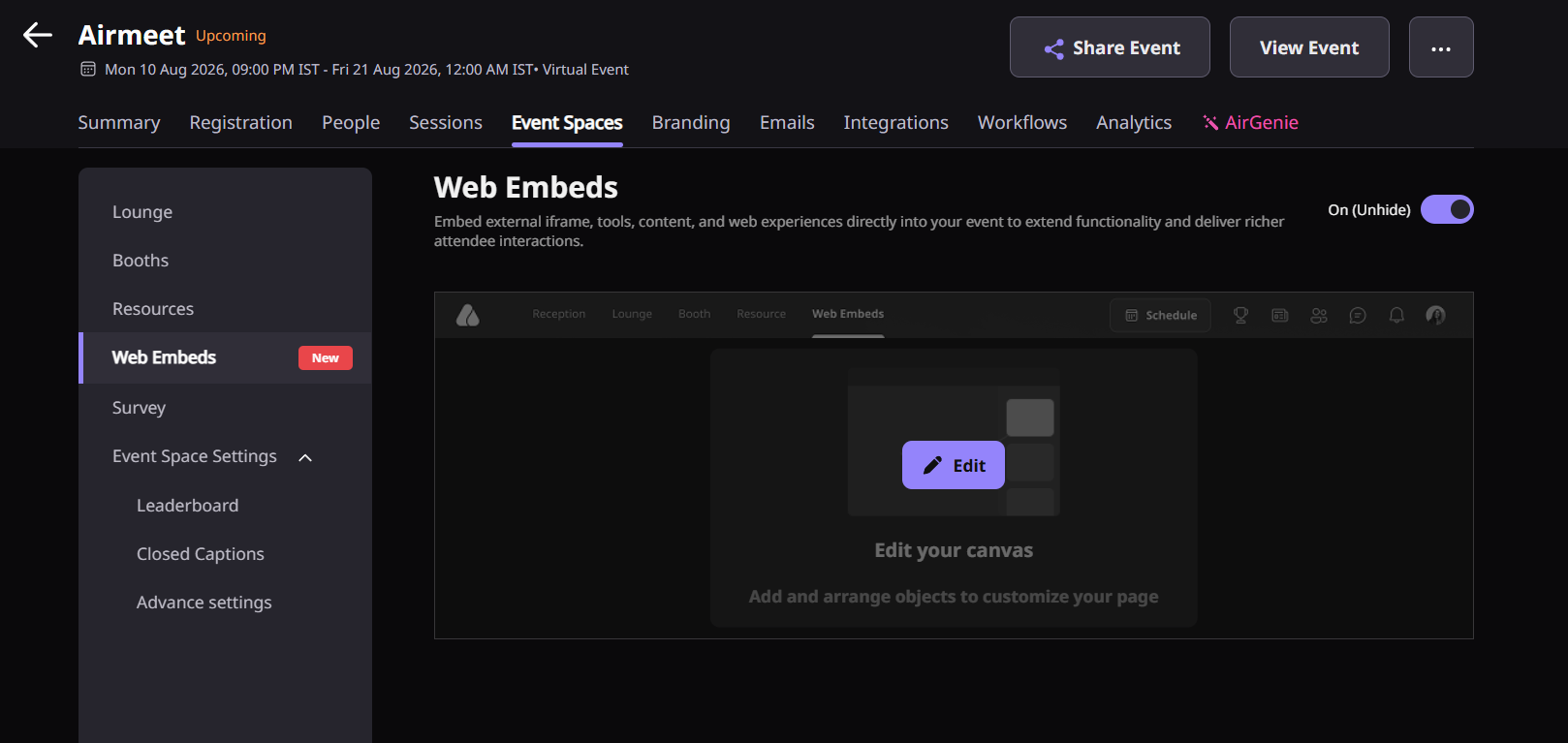The image size is (1568, 743).
Task: Open Leaderboard settings
Action: click(187, 506)
